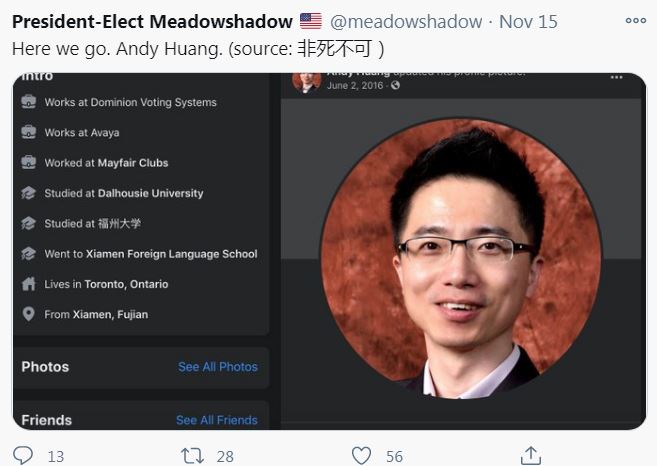Viewport: 657px width, 466px height.
Task: Open the Mayfair Clubs workplace link
Action: (133, 163)
